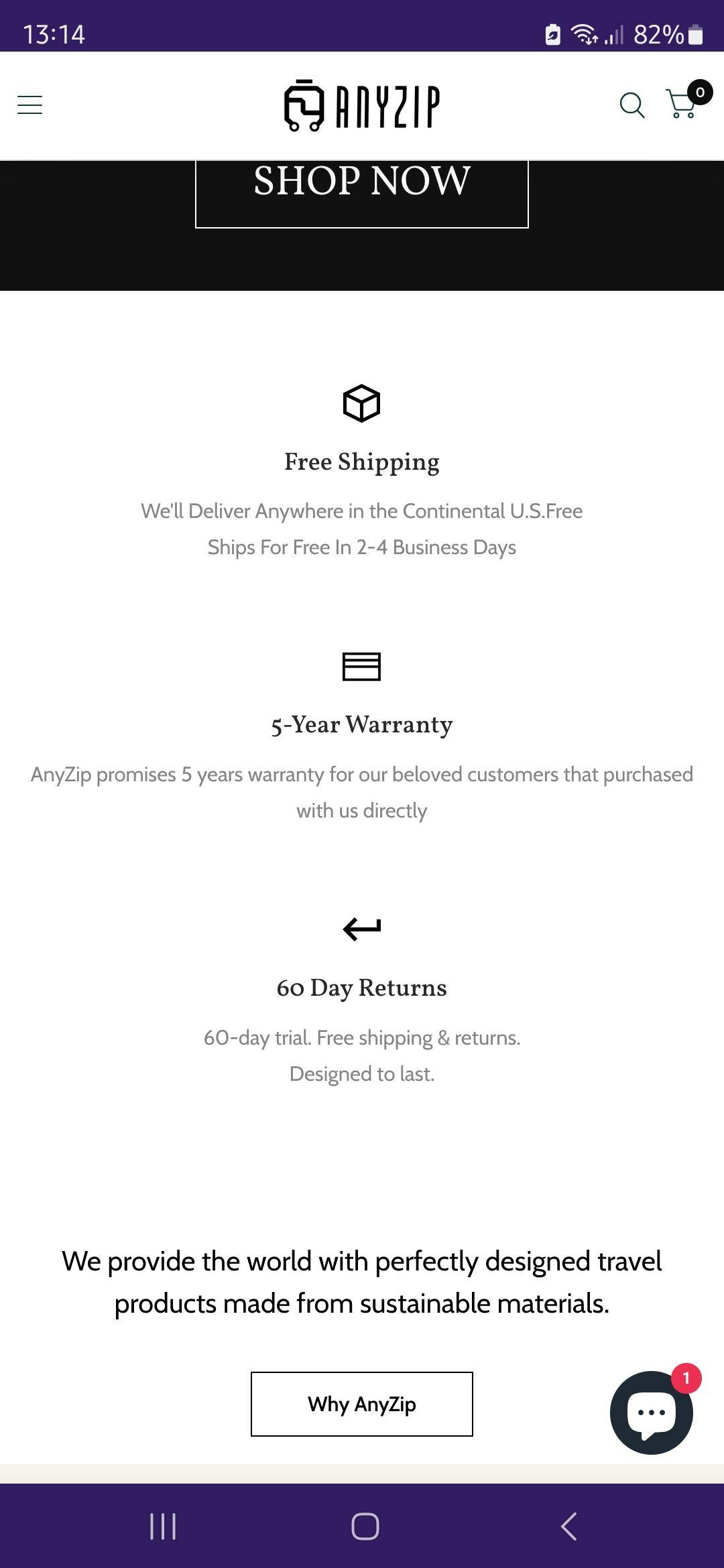Screen dimensions: 724x1568
Task: Tap the AnyZip logo
Action: [362, 106]
